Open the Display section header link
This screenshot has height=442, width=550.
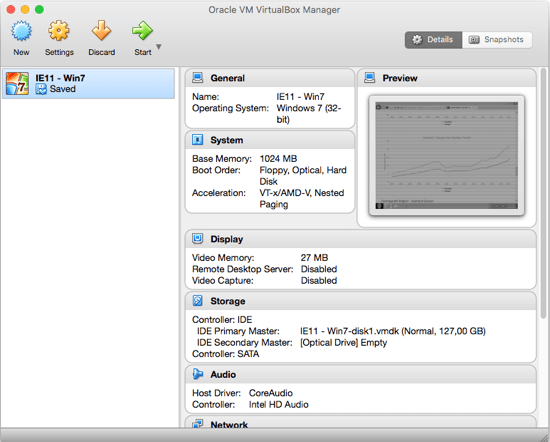tap(227, 239)
